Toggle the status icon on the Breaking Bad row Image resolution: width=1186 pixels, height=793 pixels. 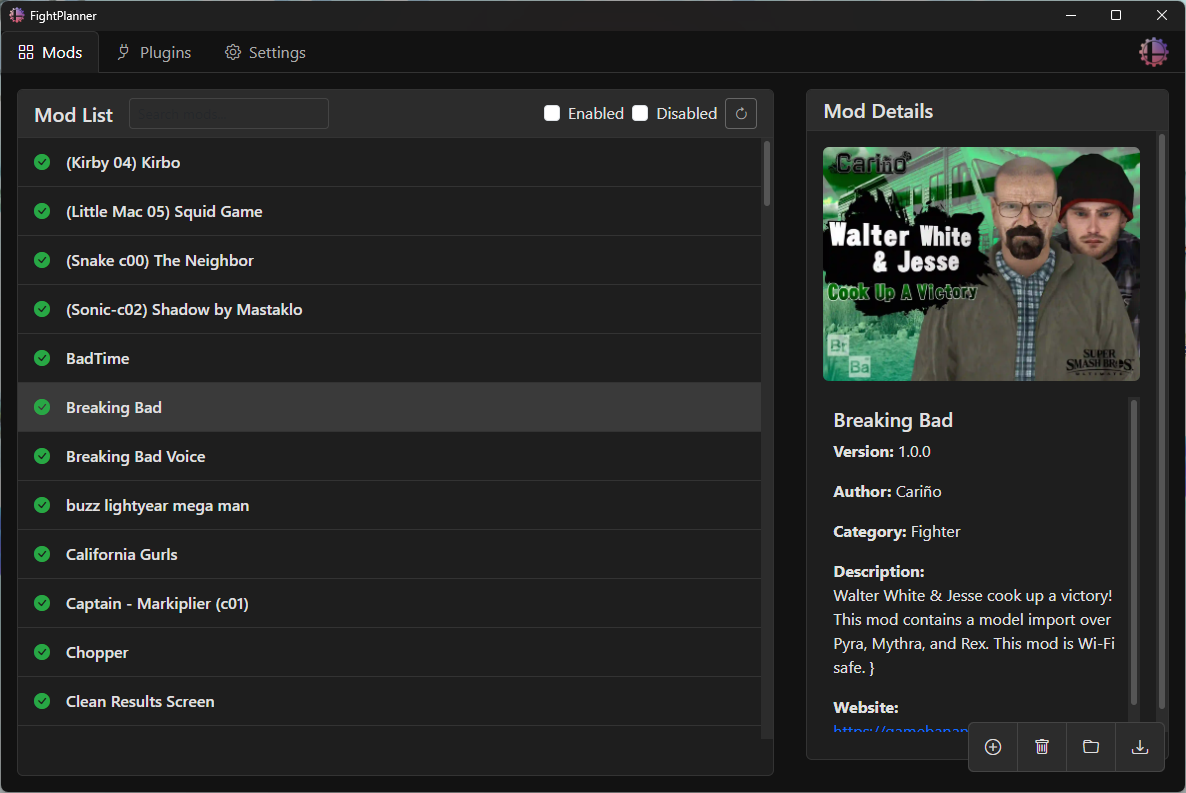(x=42, y=407)
